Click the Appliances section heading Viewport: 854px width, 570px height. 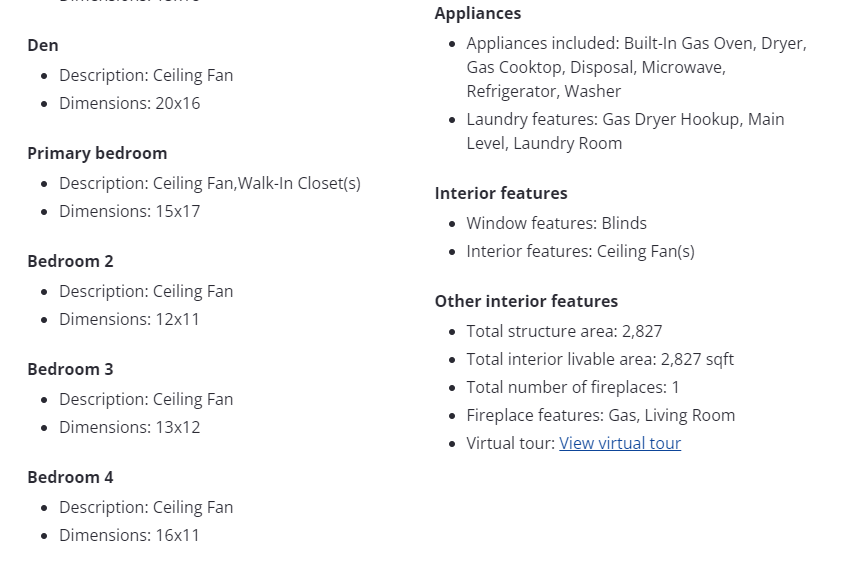[478, 13]
